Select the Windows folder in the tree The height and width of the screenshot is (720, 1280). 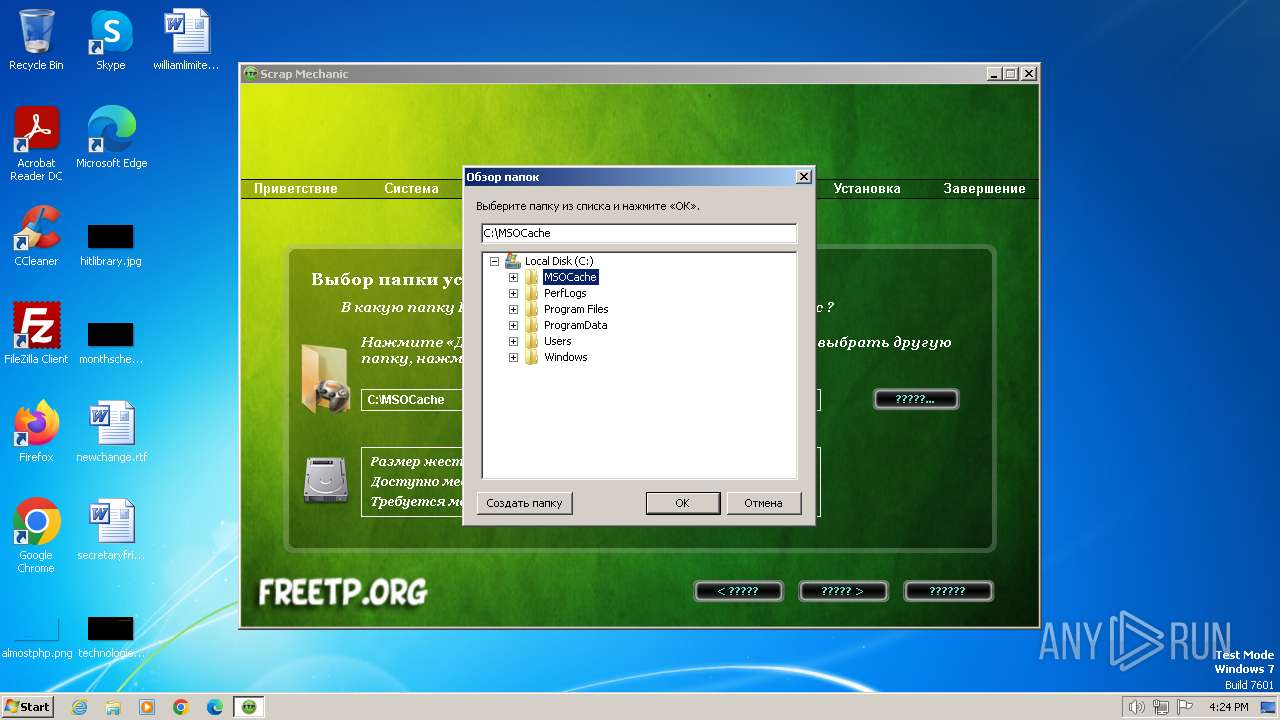pos(565,357)
